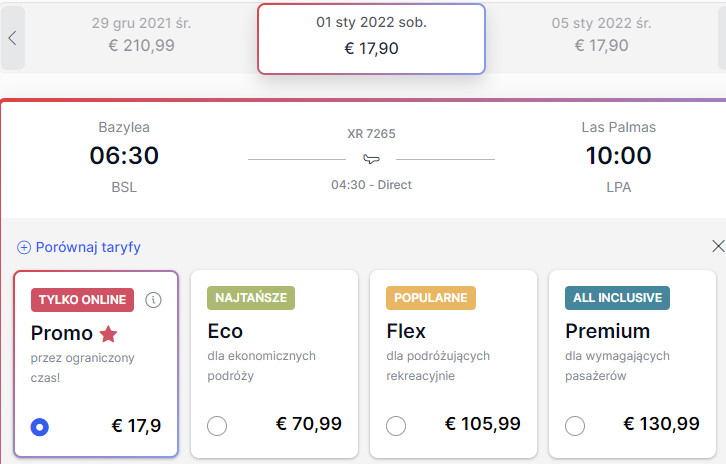Choose the 01 sty 2022 date tab
Viewport: 726px width, 464px height.
click(x=371, y=38)
